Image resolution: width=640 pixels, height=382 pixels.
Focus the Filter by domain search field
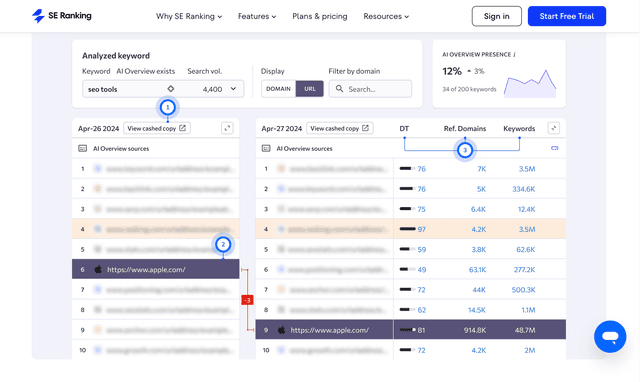pyautogui.click(x=370, y=89)
